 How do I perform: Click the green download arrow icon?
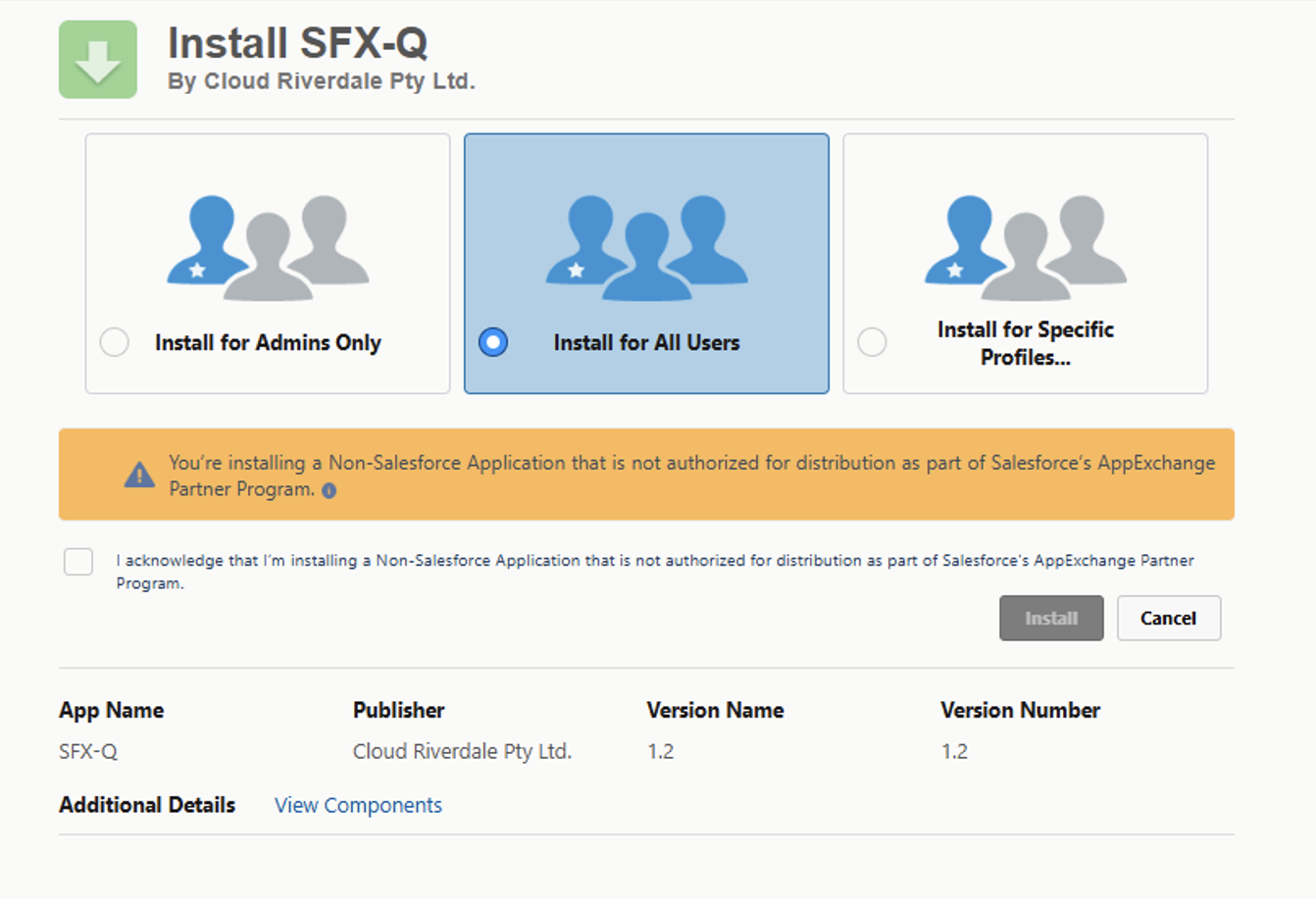pyautogui.click(x=98, y=60)
